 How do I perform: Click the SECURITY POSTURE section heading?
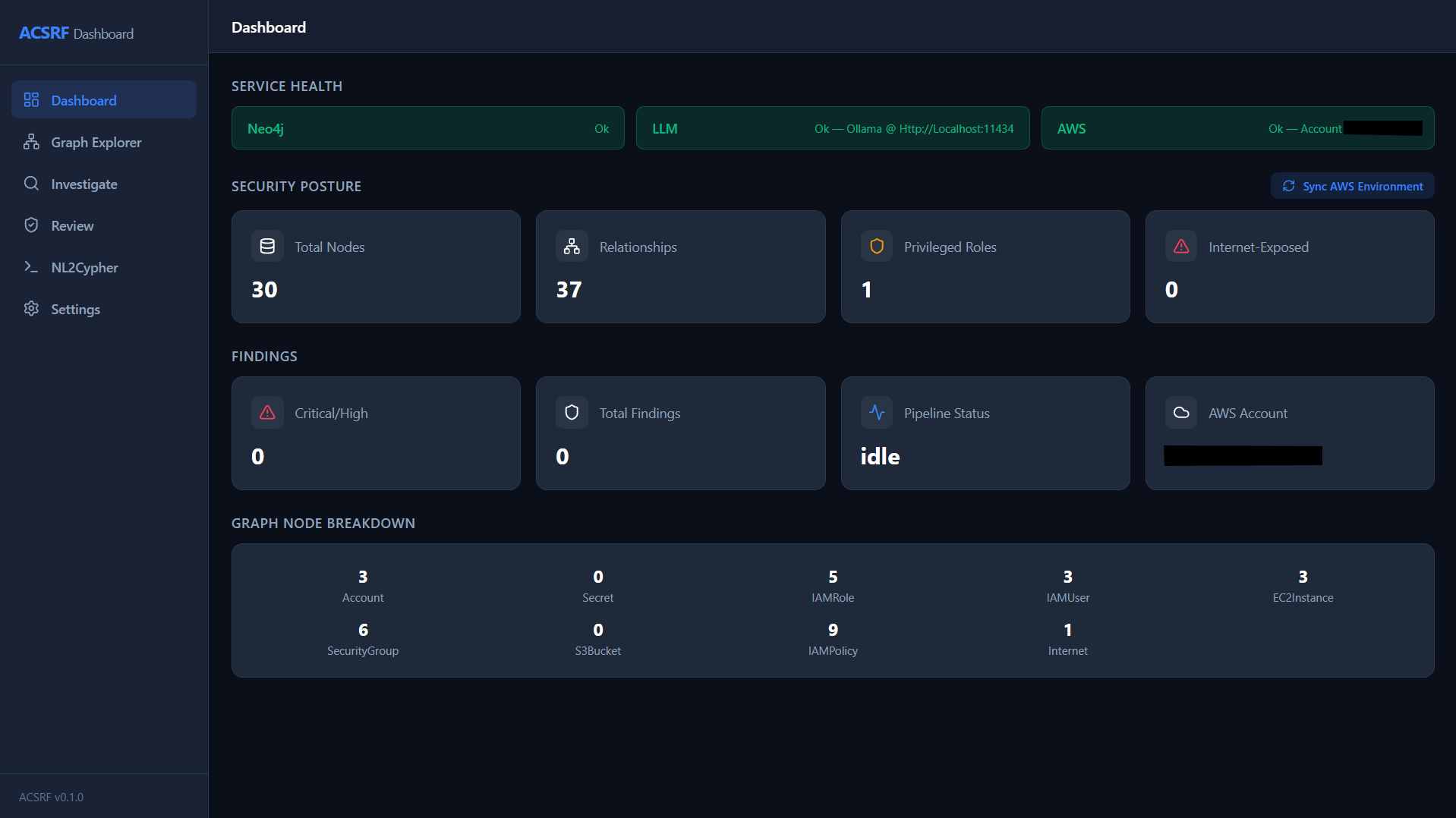[x=296, y=187]
